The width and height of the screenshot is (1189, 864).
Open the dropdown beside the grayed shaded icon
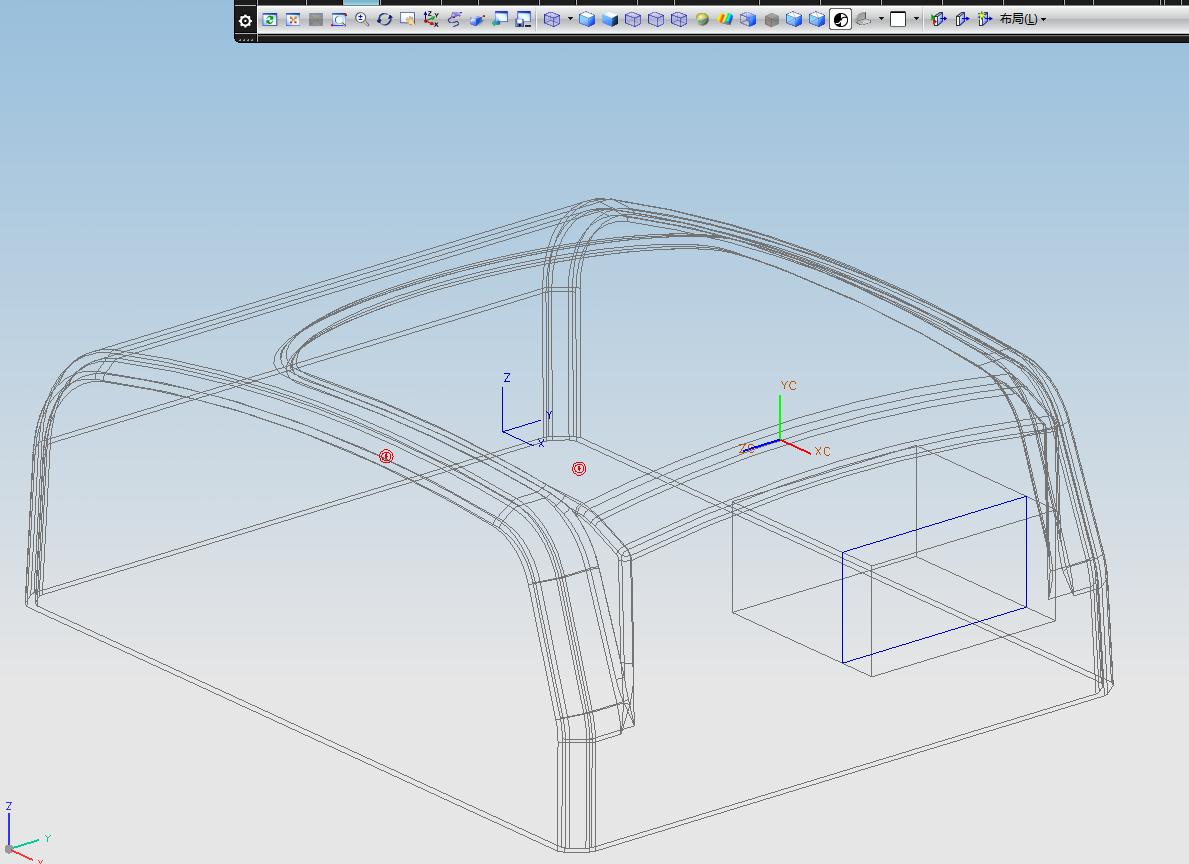click(x=881, y=20)
